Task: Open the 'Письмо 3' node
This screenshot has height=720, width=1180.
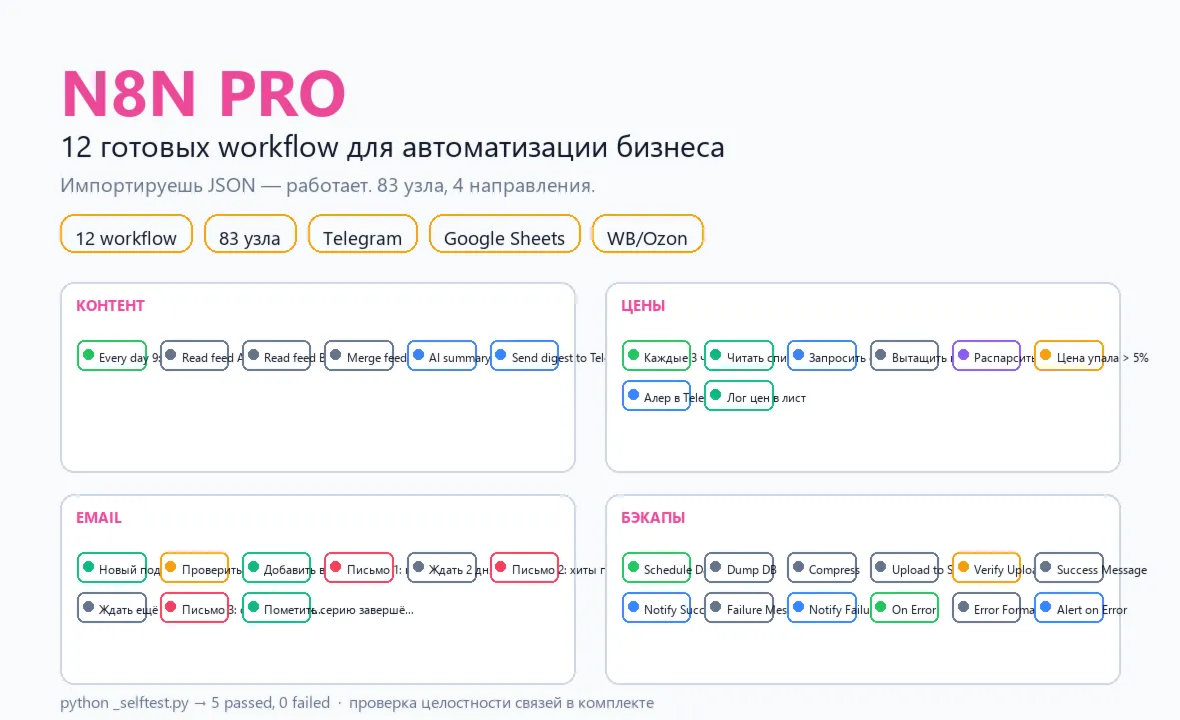Action: (194, 608)
